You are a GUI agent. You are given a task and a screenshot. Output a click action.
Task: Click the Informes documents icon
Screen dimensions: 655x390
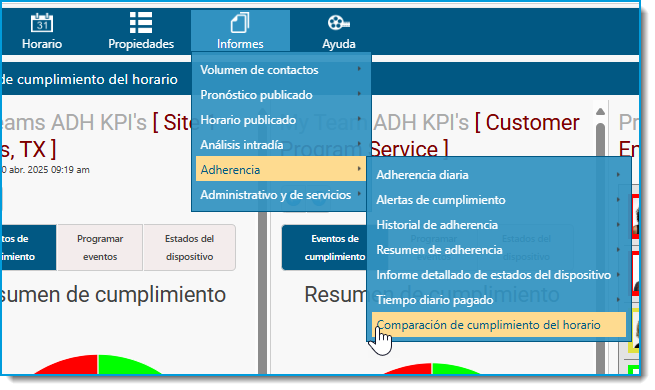240,23
